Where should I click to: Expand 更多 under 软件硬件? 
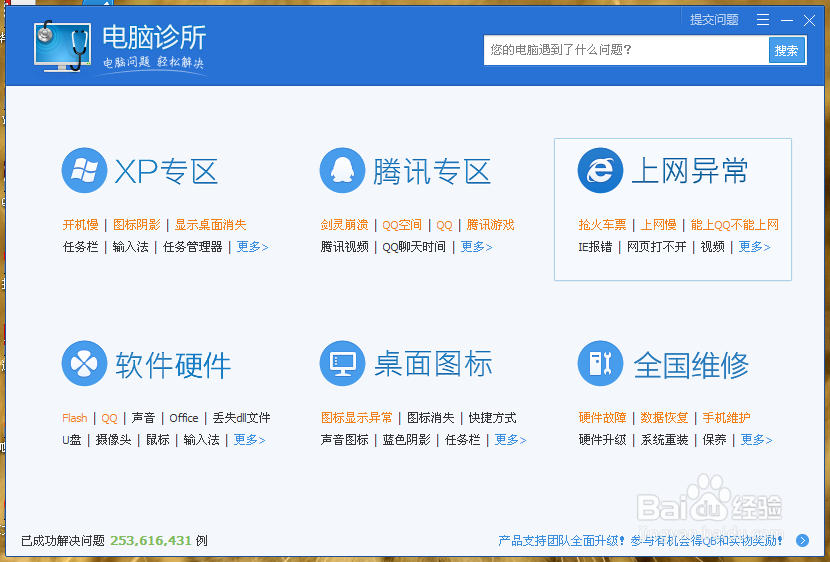click(x=249, y=440)
